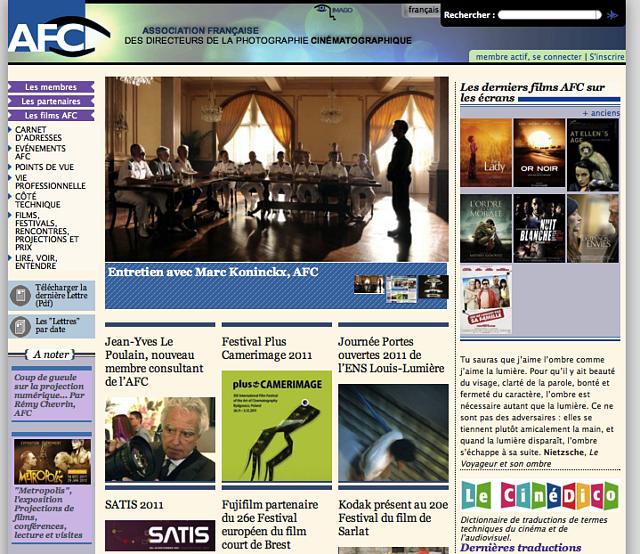The width and height of the screenshot is (640, 554).
Task: Click the A noter section heading
Action: pyautogui.click(x=50, y=354)
